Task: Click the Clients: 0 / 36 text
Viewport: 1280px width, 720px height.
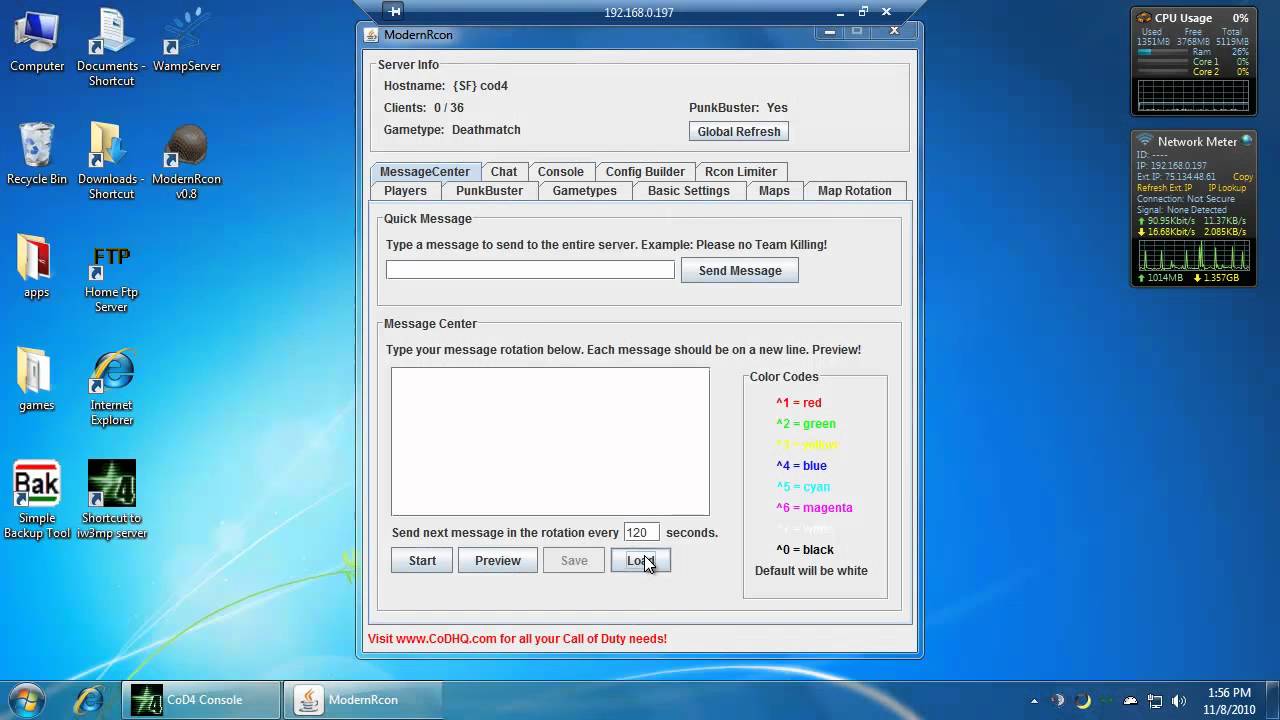Action: [424, 108]
